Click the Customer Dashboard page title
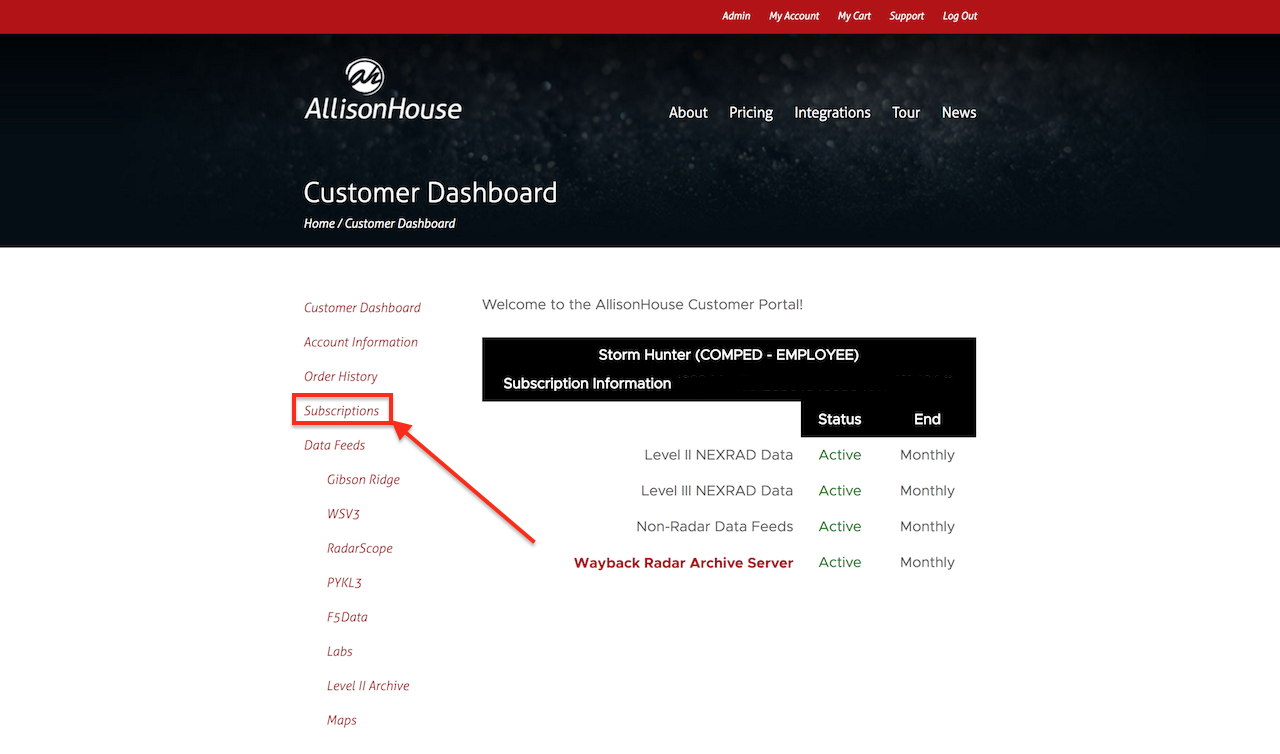This screenshot has width=1280, height=754. [430, 192]
